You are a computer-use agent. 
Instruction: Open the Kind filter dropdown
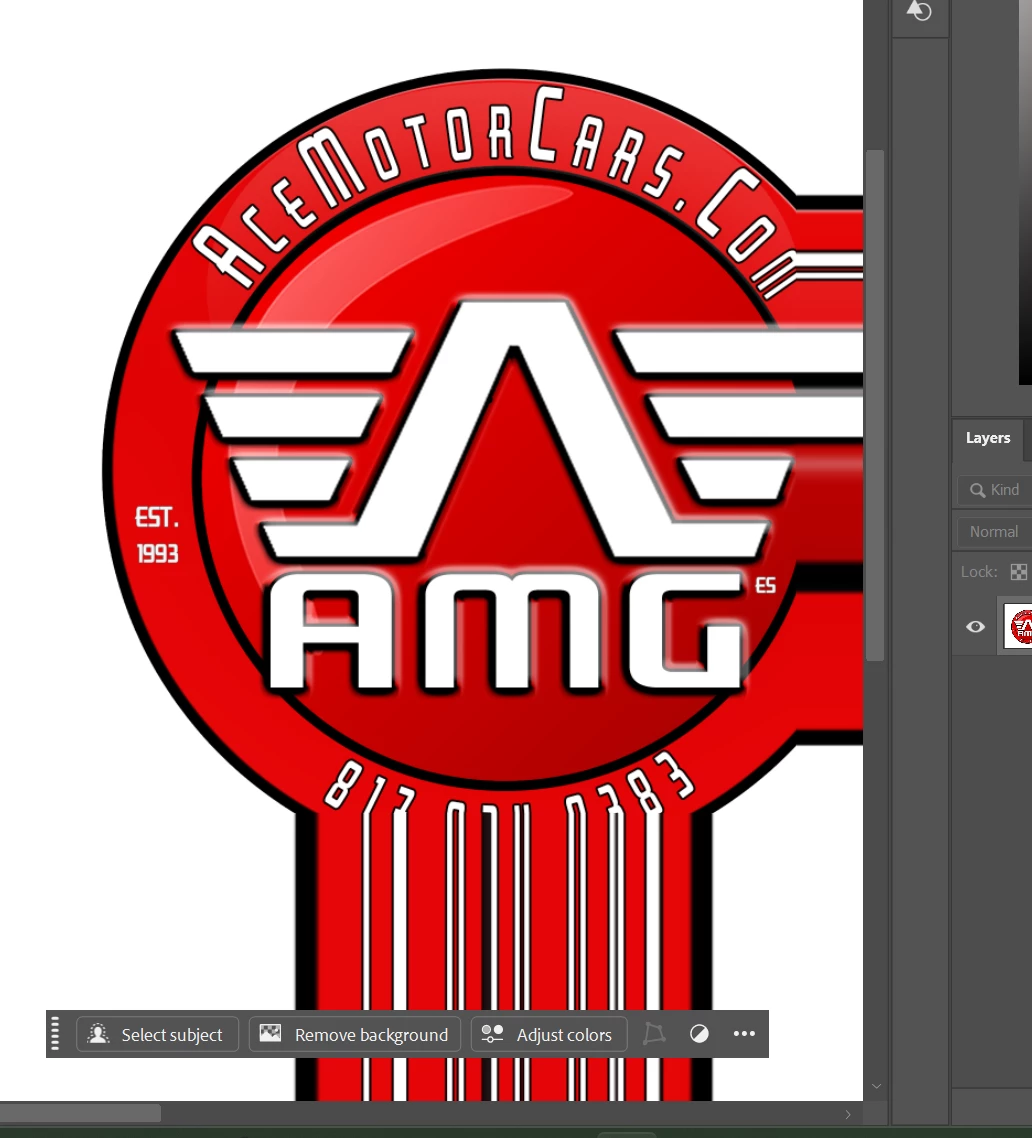click(x=995, y=490)
